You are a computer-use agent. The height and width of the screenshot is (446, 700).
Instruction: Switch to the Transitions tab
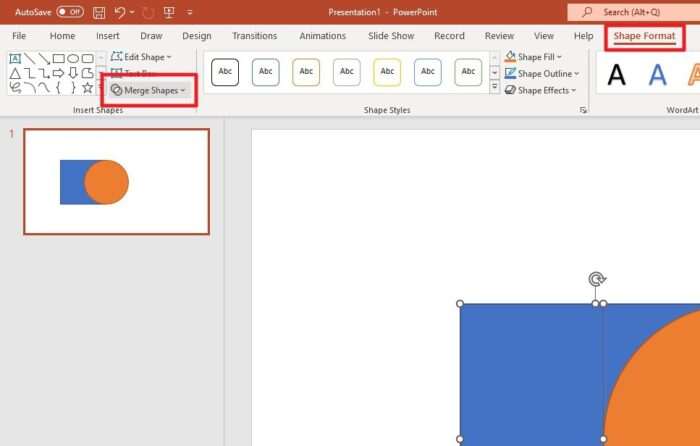254,36
